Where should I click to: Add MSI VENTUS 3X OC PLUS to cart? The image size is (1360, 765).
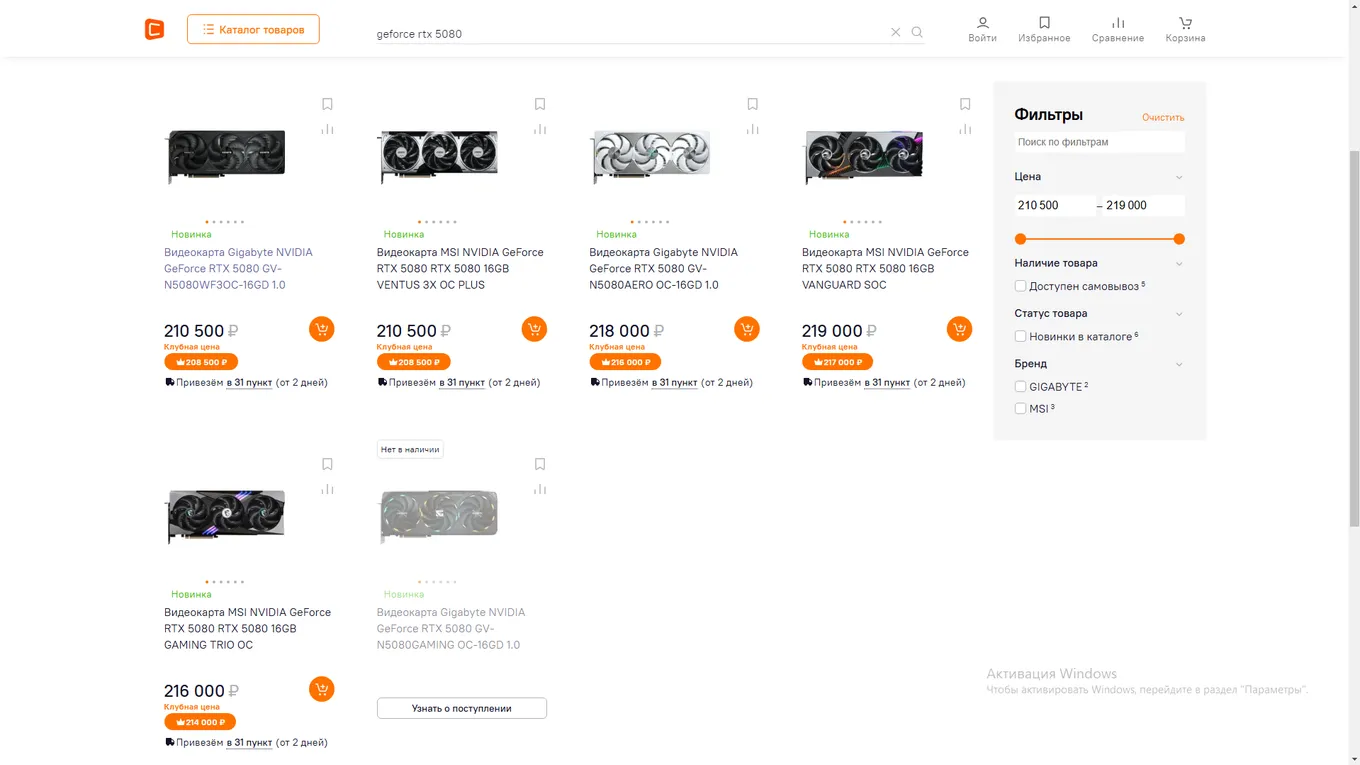[534, 329]
